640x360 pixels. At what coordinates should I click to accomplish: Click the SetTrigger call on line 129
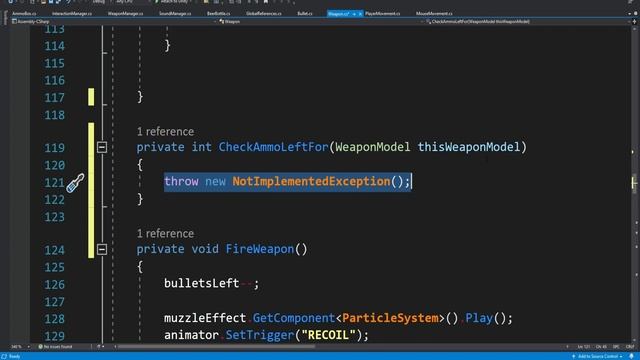click(x=260, y=335)
